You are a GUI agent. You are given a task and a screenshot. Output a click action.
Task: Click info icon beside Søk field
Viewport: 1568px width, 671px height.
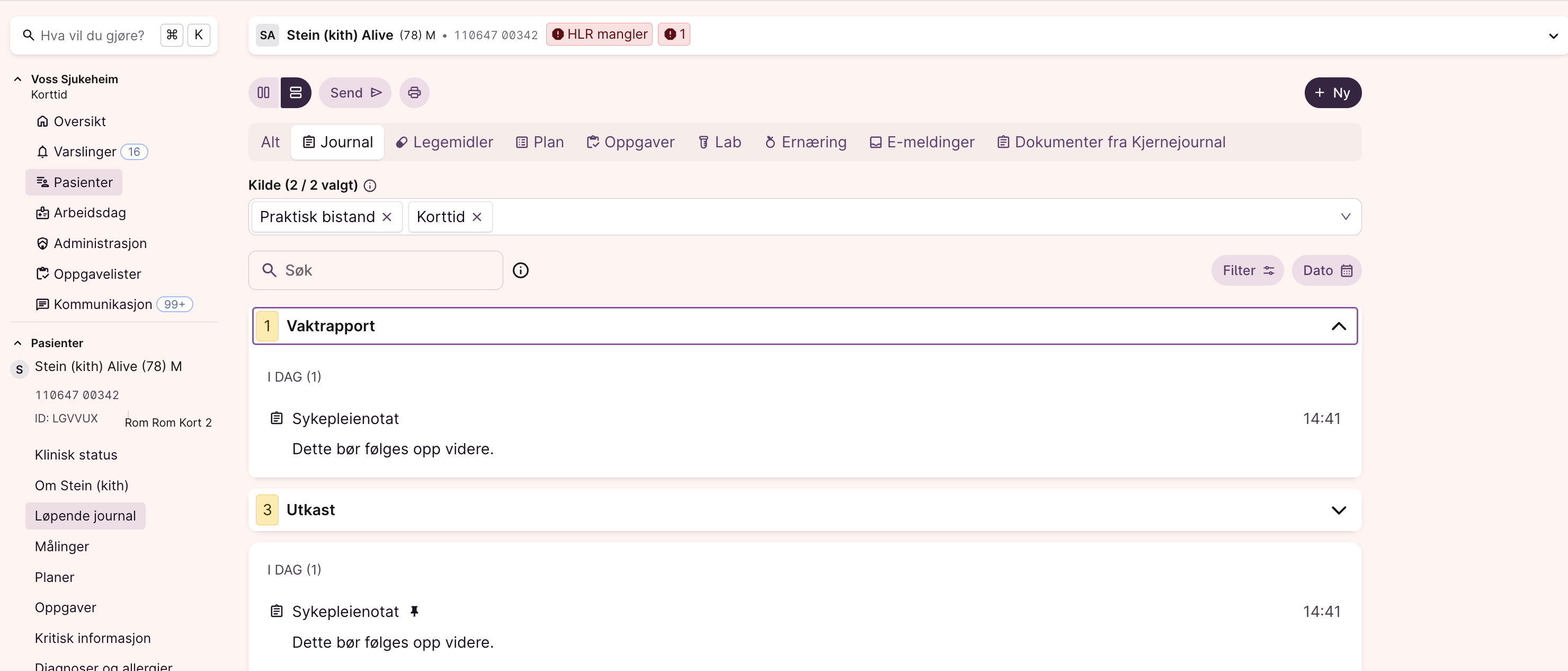coord(520,270)
